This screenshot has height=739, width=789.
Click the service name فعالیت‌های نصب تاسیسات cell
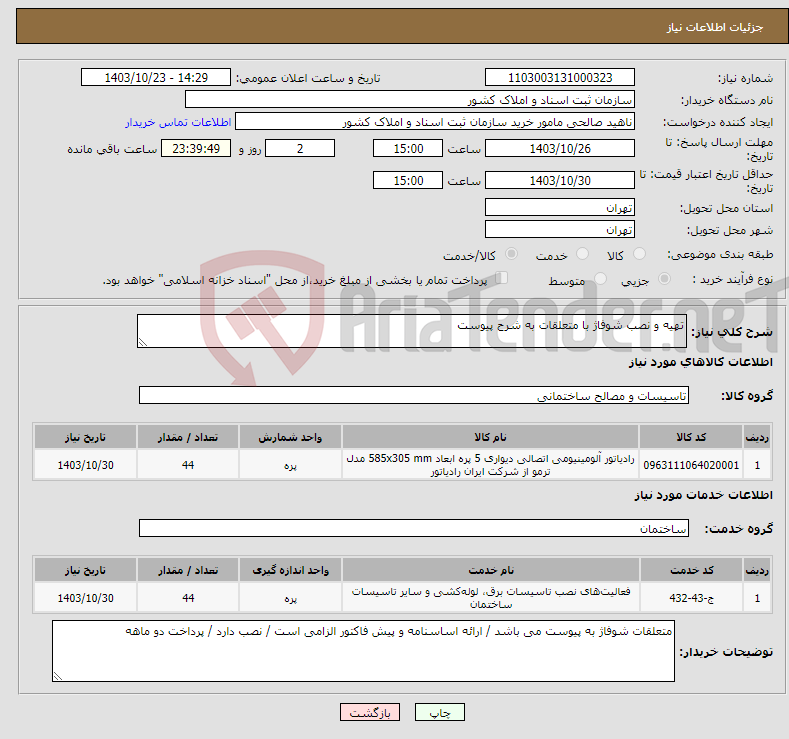[x=490, y=598]
